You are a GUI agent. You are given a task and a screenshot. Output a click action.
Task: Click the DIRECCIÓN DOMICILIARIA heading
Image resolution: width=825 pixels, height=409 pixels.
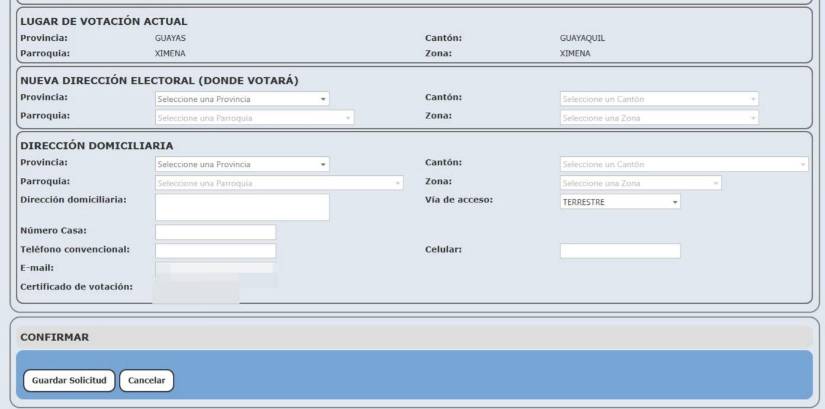tap(97, 146)
